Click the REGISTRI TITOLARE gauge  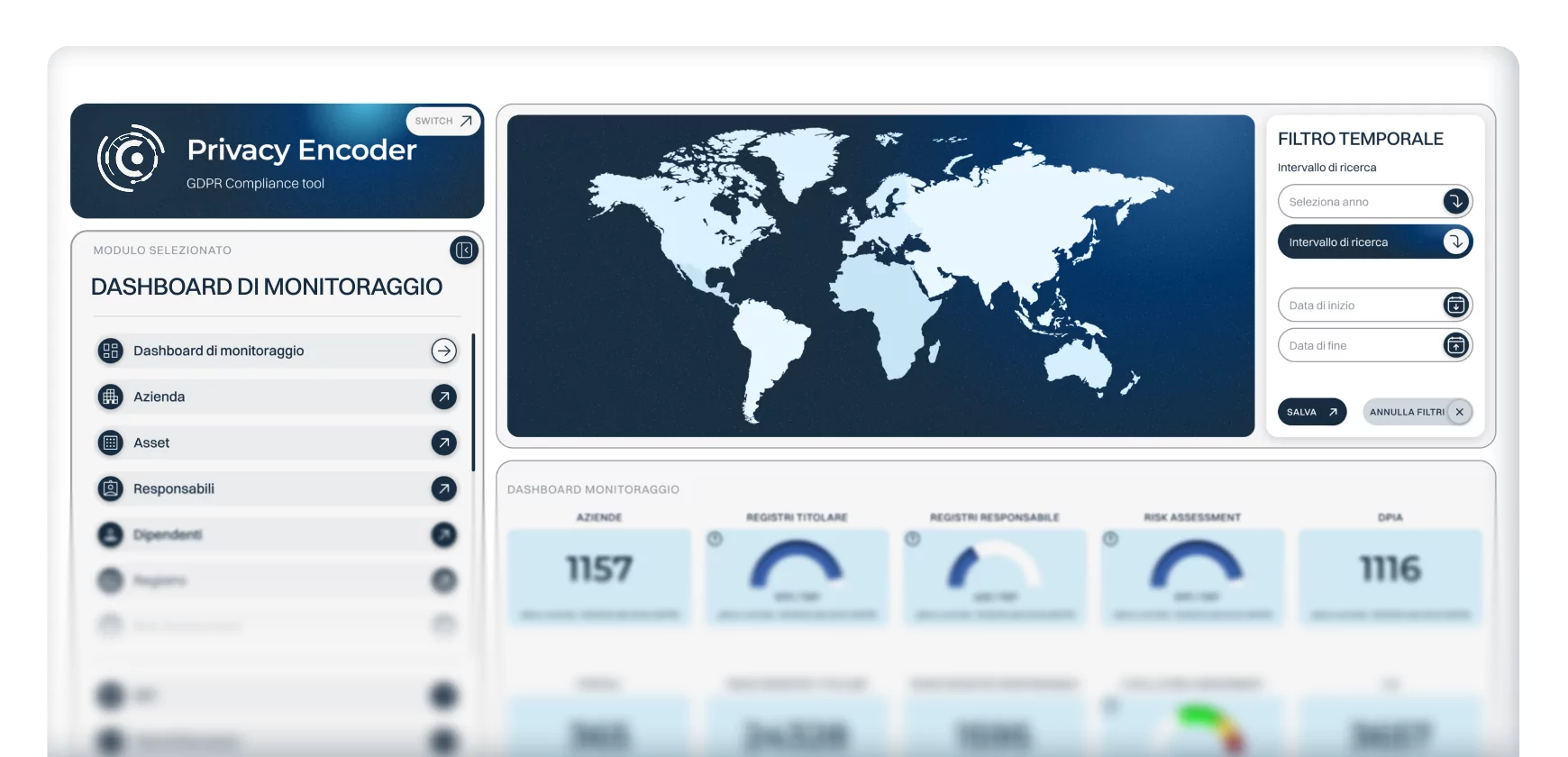797,565
